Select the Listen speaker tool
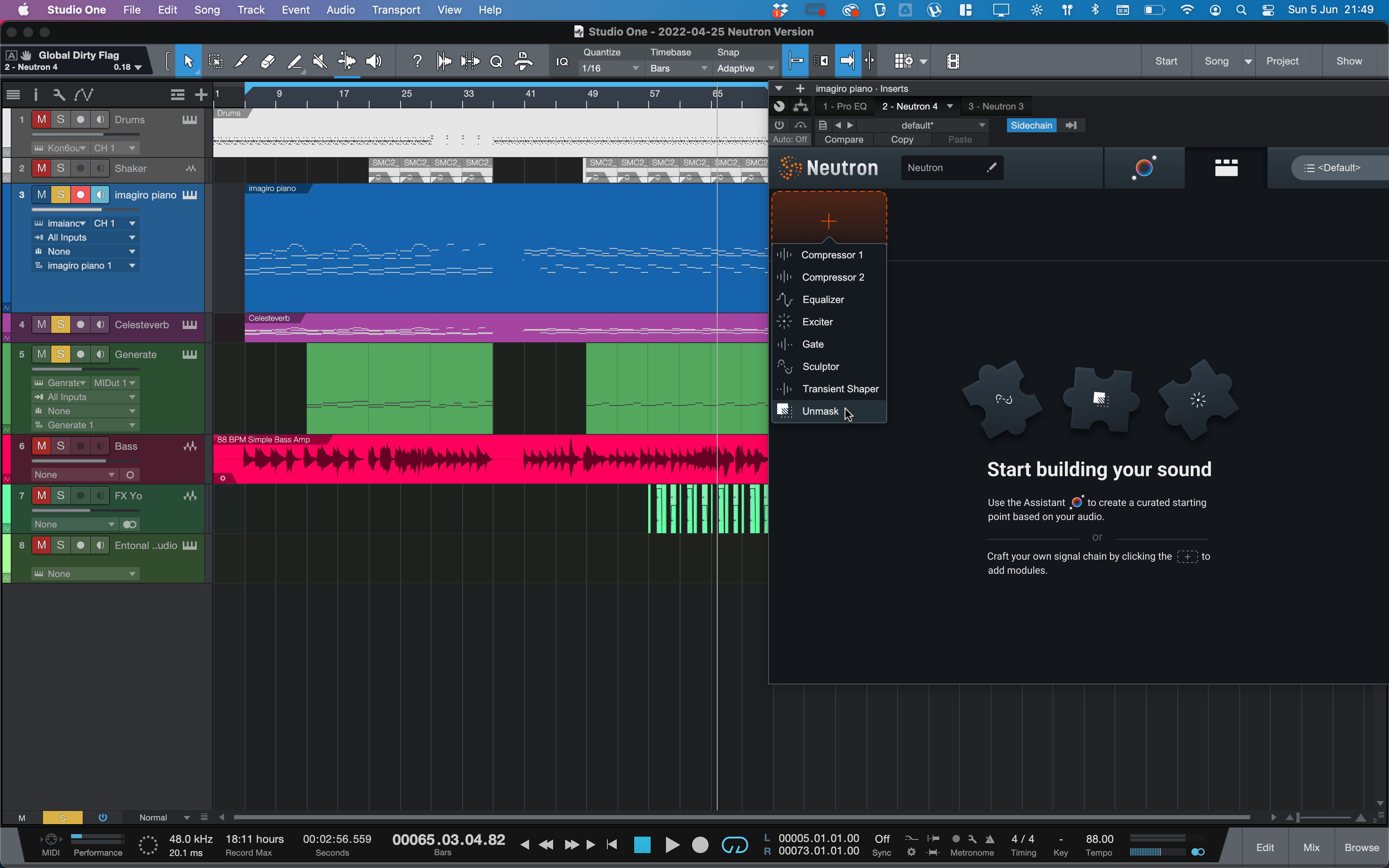 pos(374,61)
